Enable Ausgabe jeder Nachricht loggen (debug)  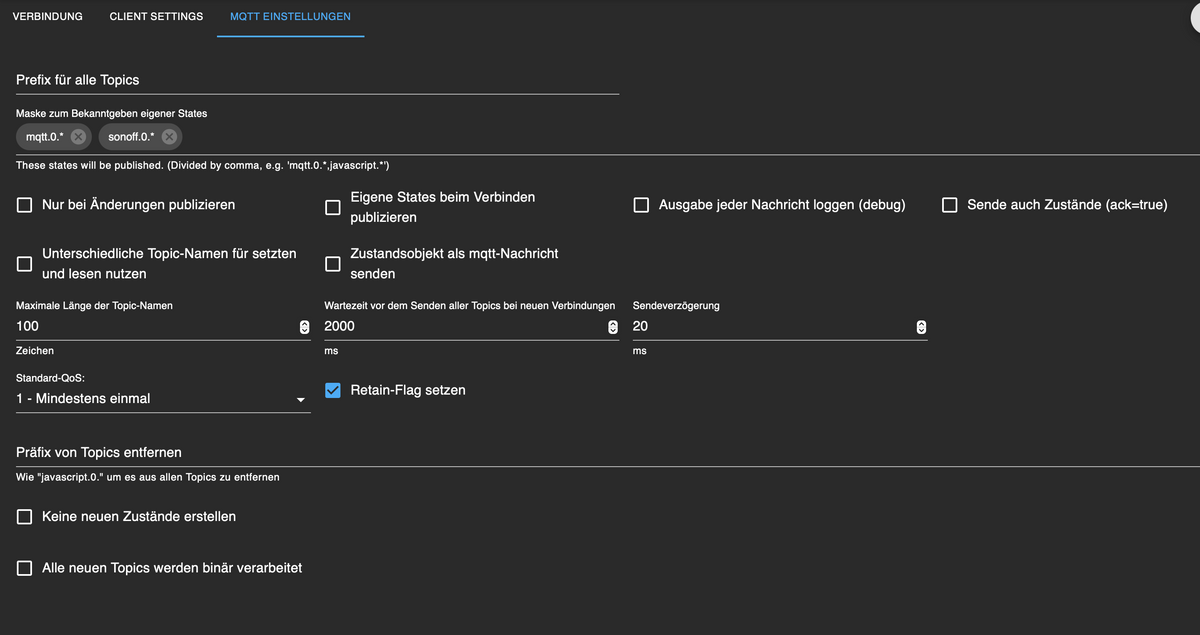[642, 205]
